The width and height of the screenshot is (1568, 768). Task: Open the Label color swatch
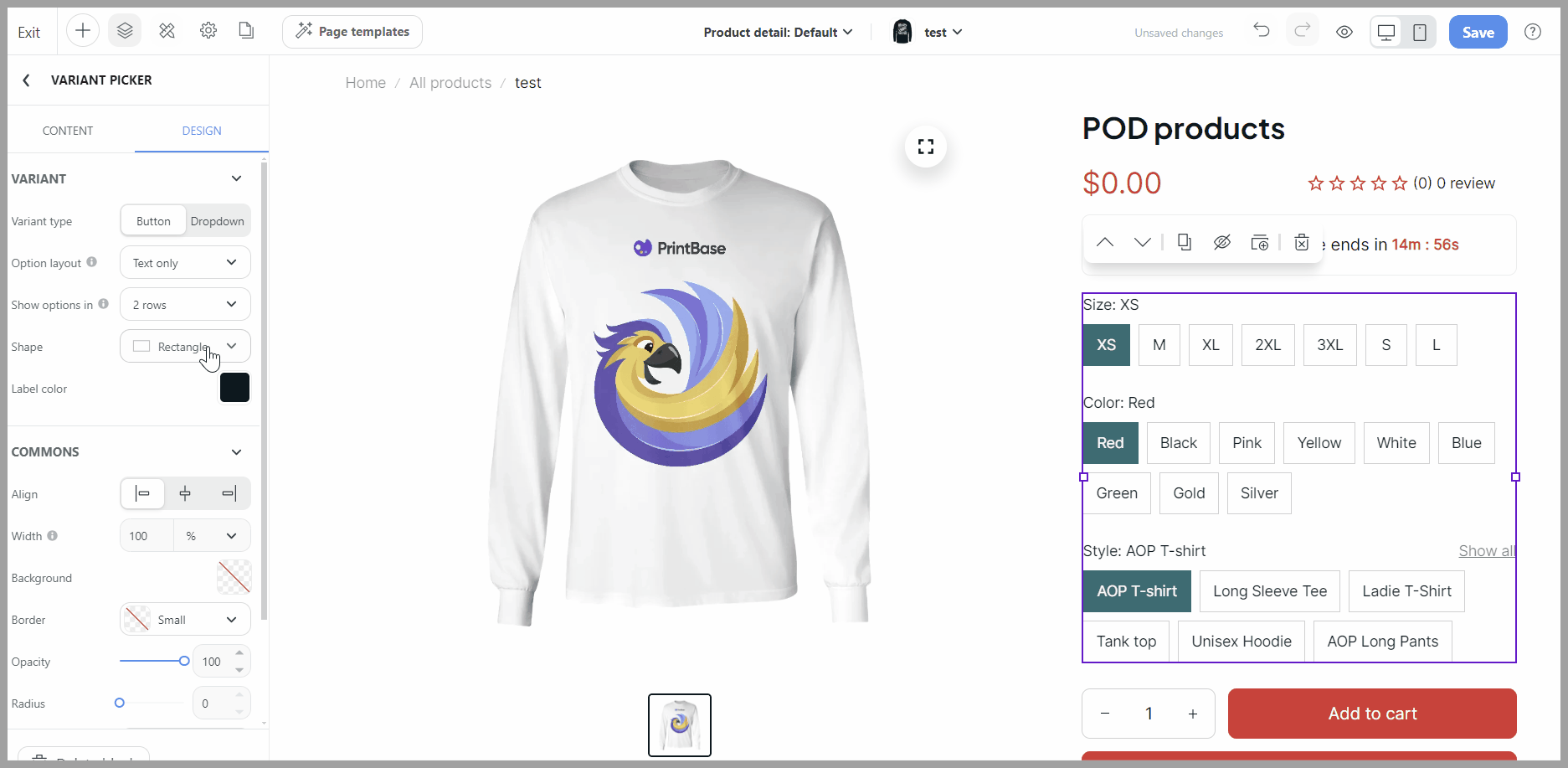pos(234,388)
